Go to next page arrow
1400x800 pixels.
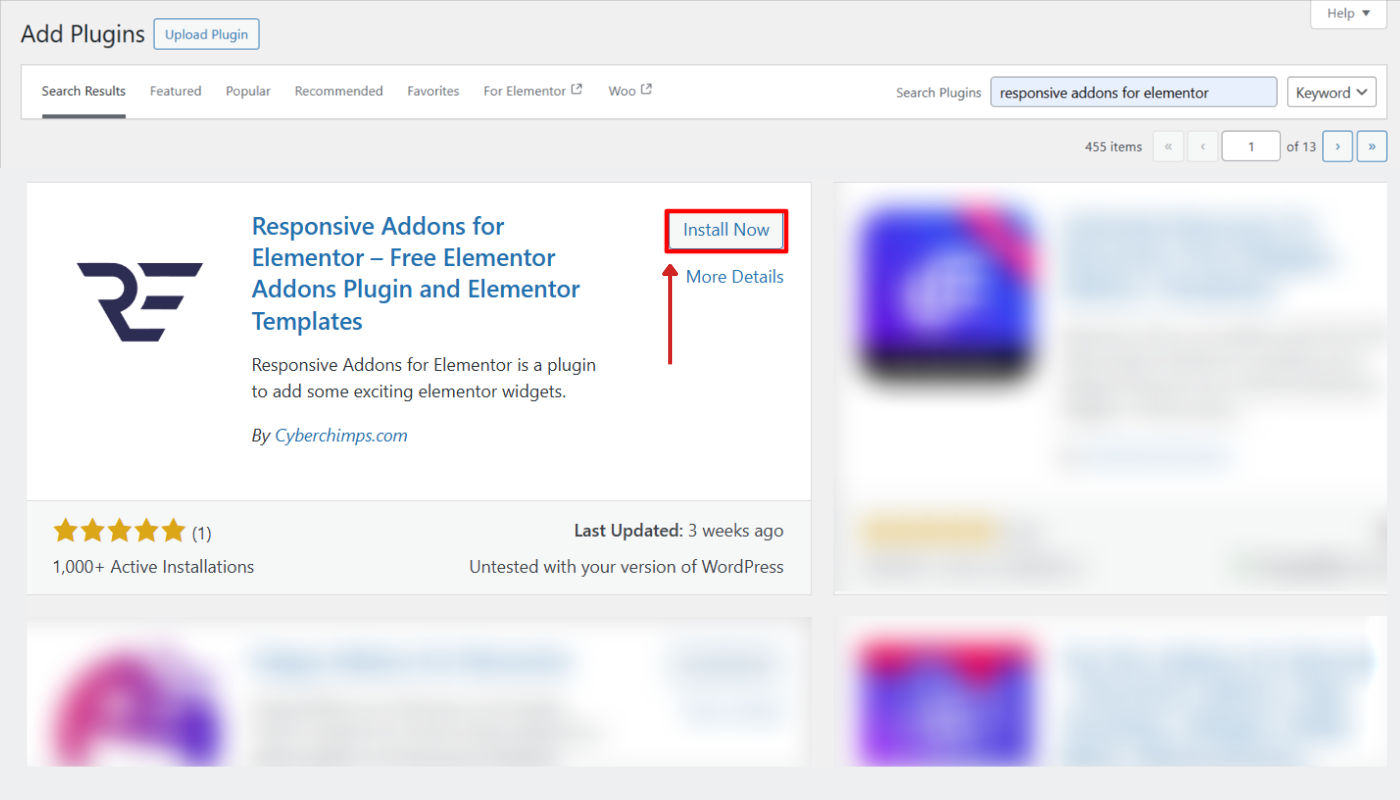pos(1337,146)
